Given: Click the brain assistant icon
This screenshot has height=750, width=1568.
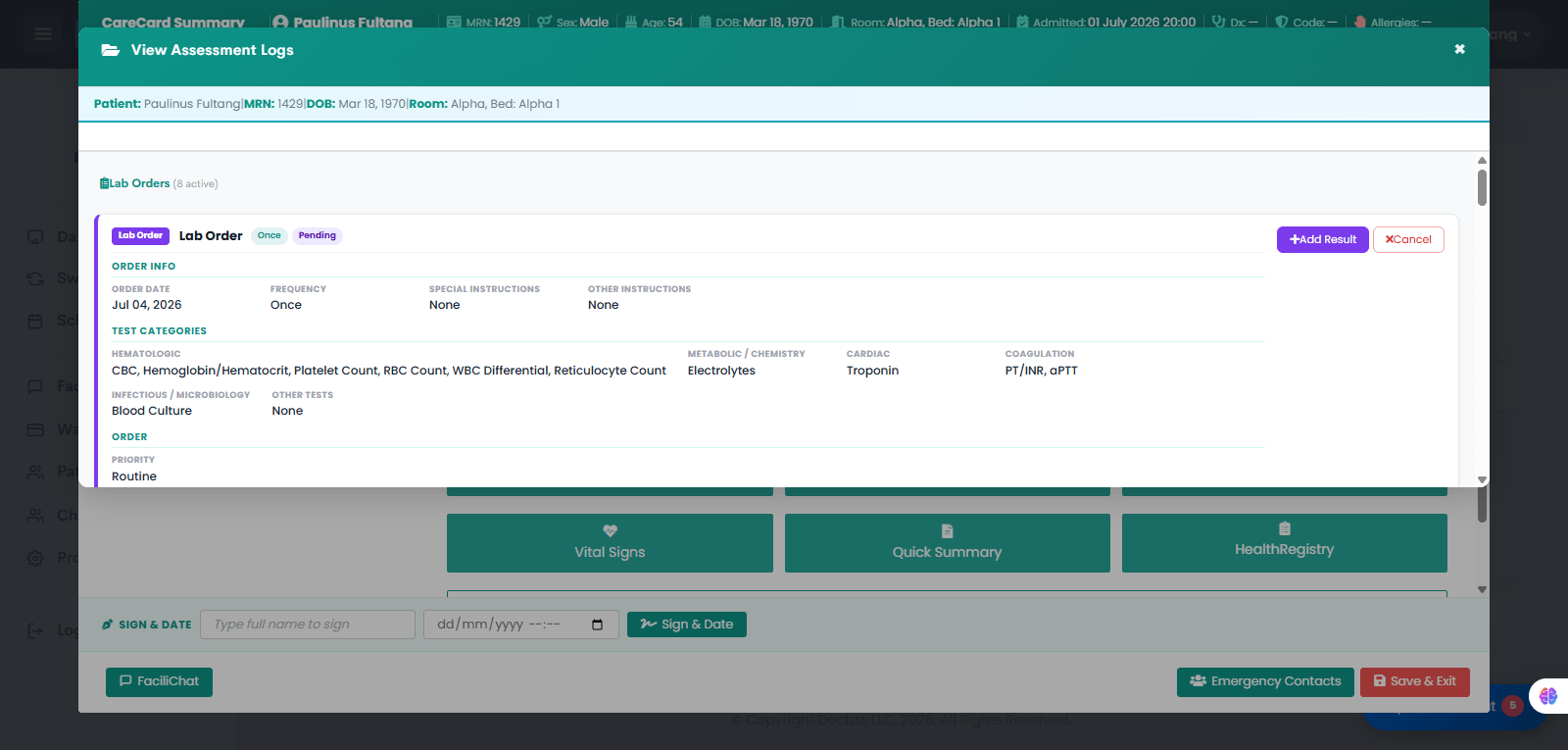Looking at the screenshot, I should 1548,696.
